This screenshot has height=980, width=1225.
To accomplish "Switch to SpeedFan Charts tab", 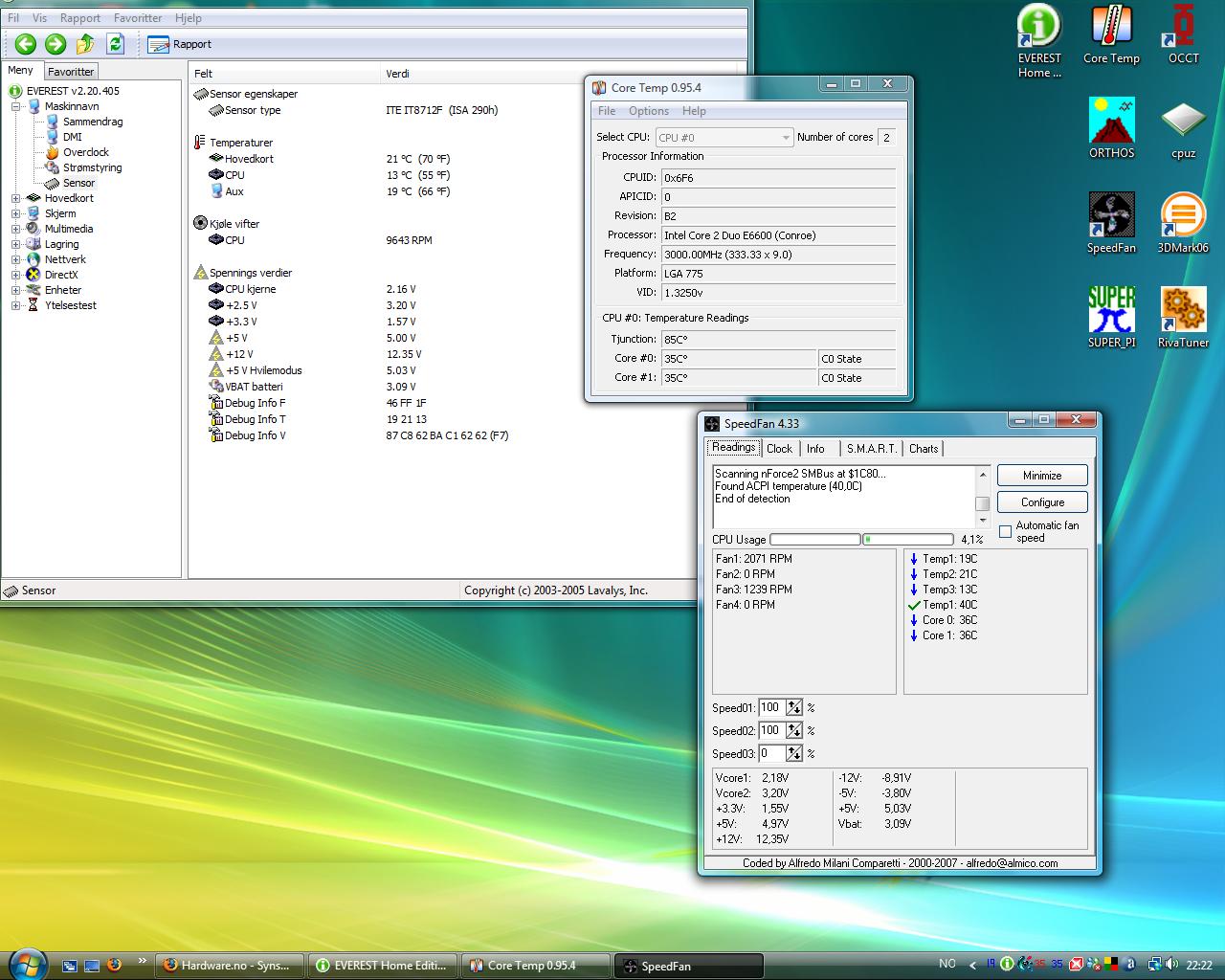I will pyautogui.click(x=924, y=448).
